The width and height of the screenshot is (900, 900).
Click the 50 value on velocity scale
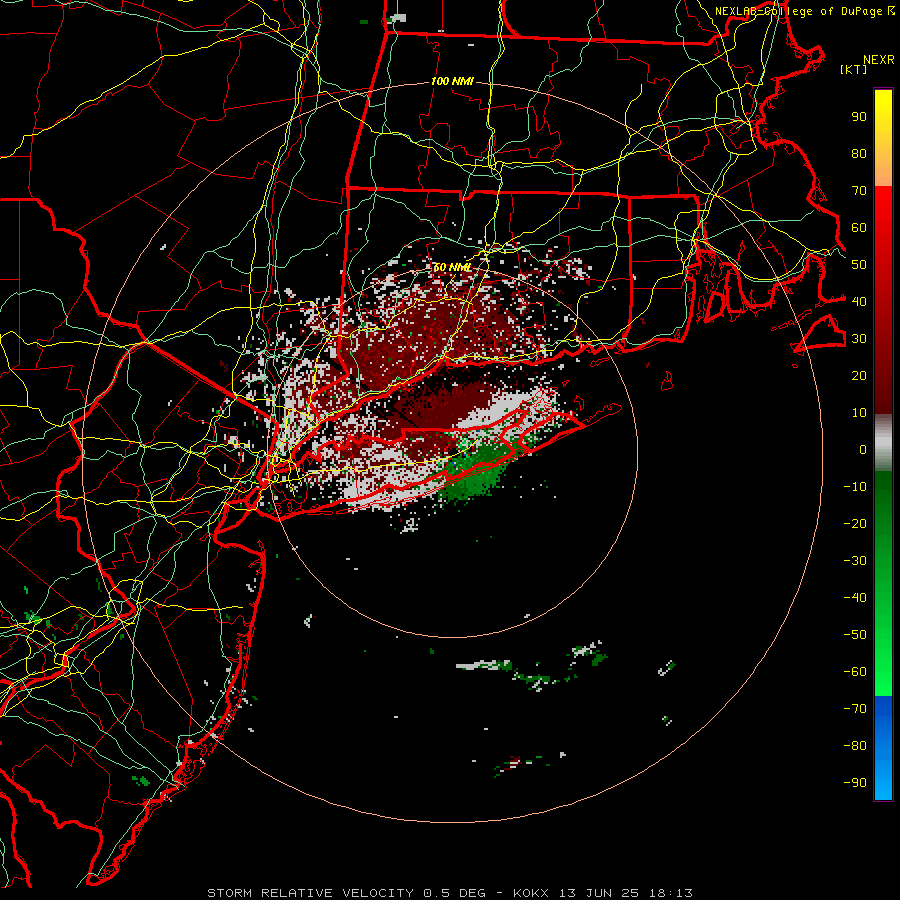pyautogui.click(x=859, y=265)
